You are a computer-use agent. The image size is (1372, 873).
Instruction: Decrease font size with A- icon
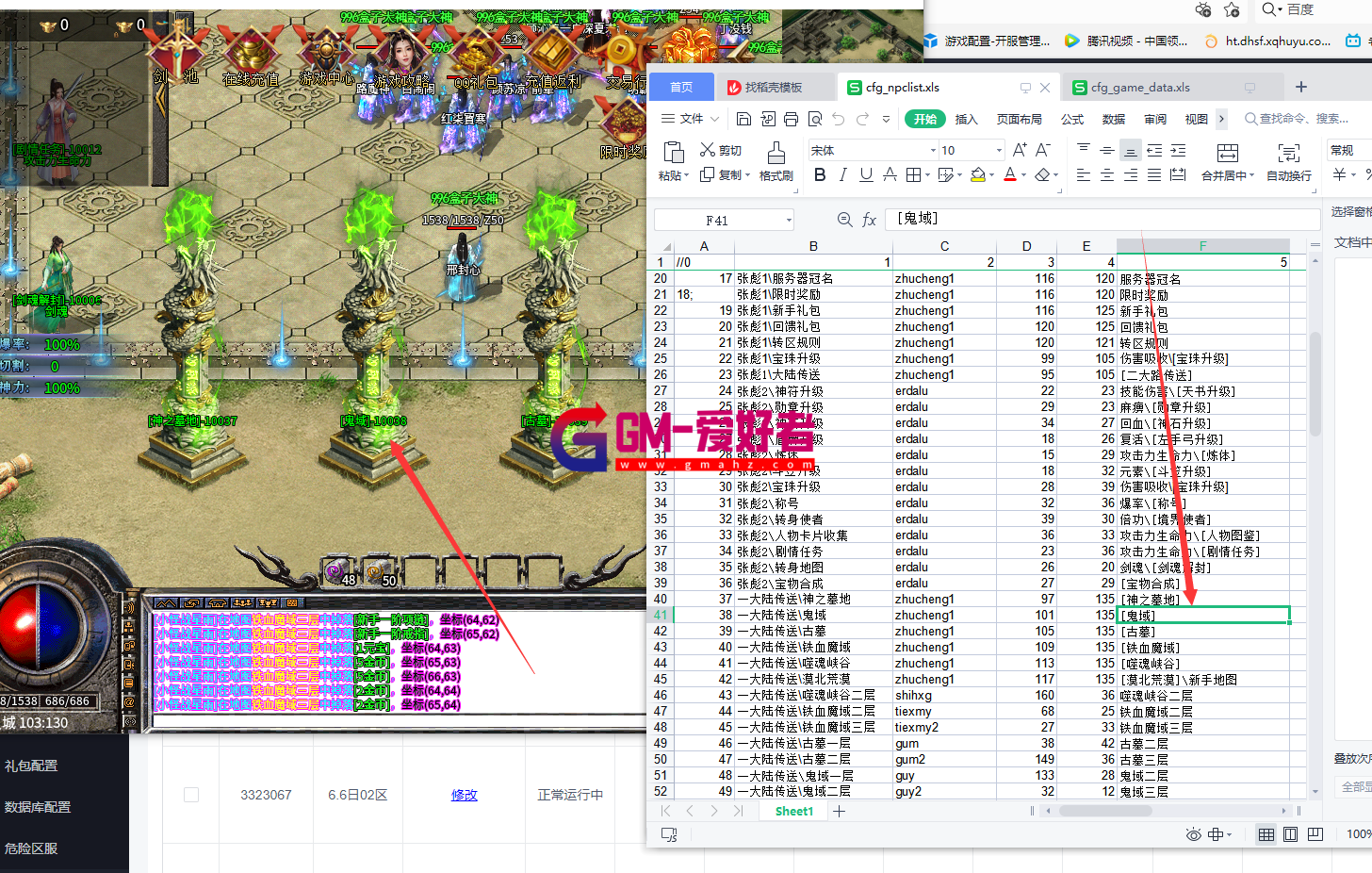(x=1043, y=150)
